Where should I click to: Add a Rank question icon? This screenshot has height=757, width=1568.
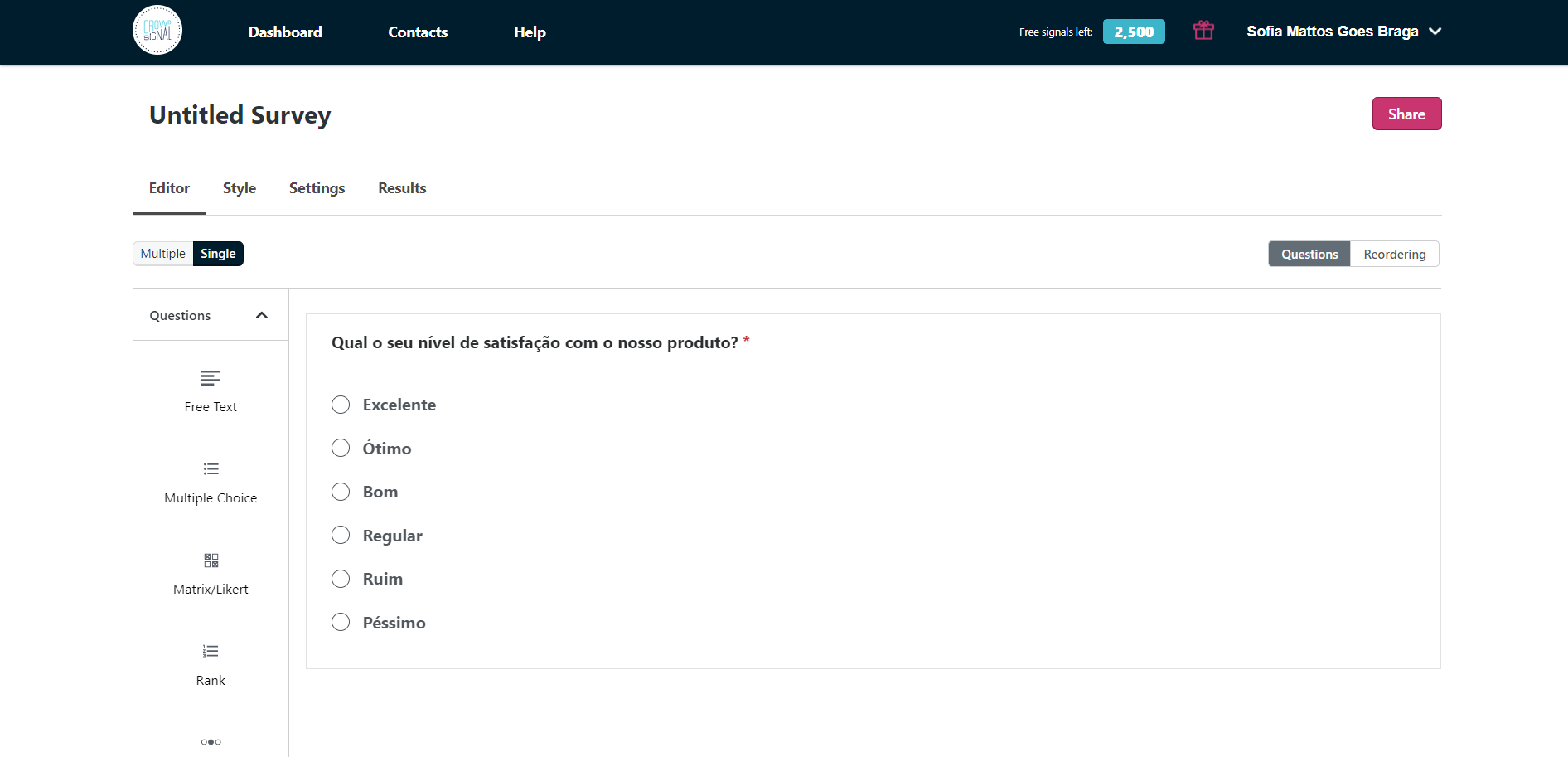click(x=211, y=652)
